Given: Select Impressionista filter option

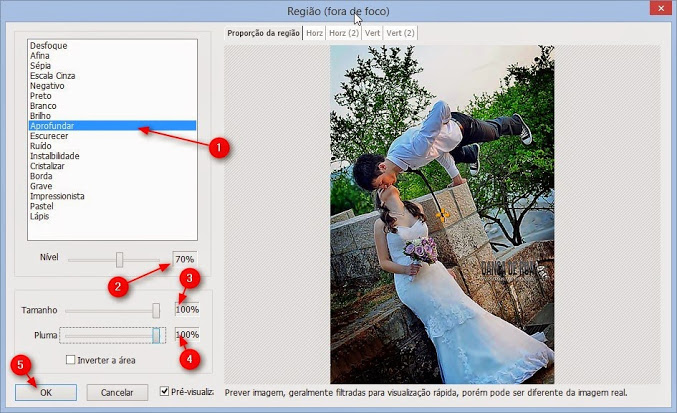Looking at the screenshot, I should click(x=58, y=196).
